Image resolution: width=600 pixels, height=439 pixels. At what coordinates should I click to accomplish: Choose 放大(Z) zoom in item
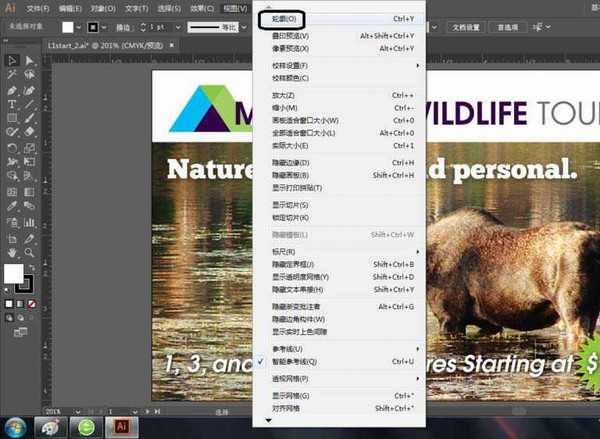click(x=339, y=95)
